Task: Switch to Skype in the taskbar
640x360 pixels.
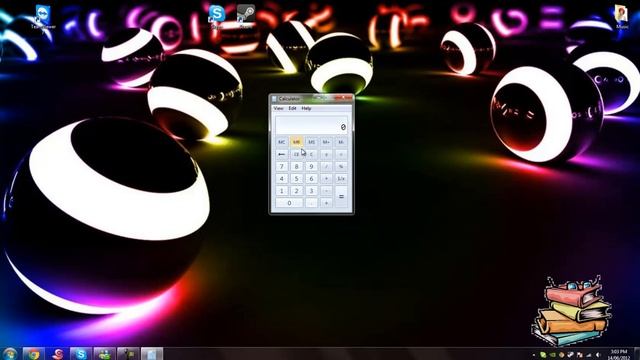Action: (x=81, y=354)
